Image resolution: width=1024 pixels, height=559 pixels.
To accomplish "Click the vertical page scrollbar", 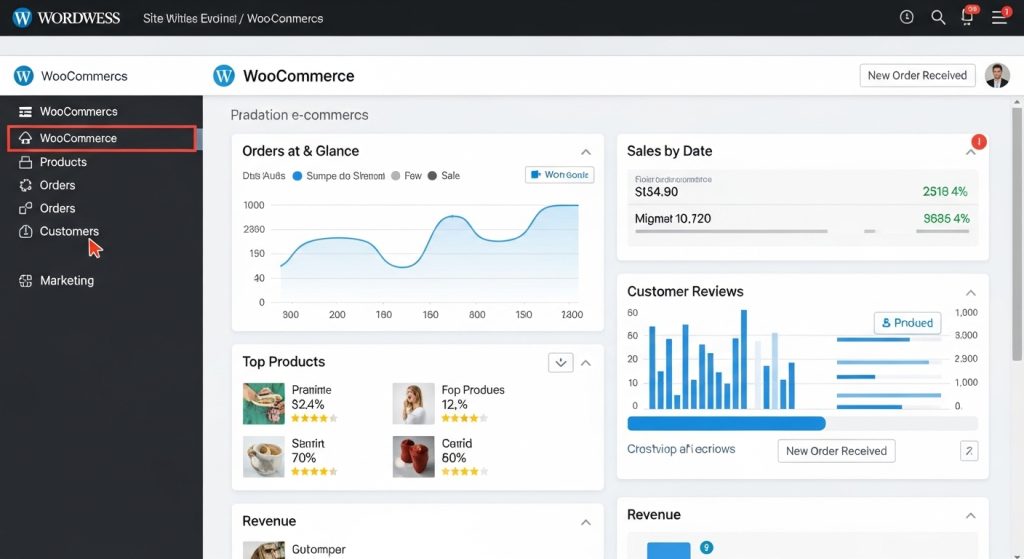I will pyautogui.click(x=1016, y=234).
